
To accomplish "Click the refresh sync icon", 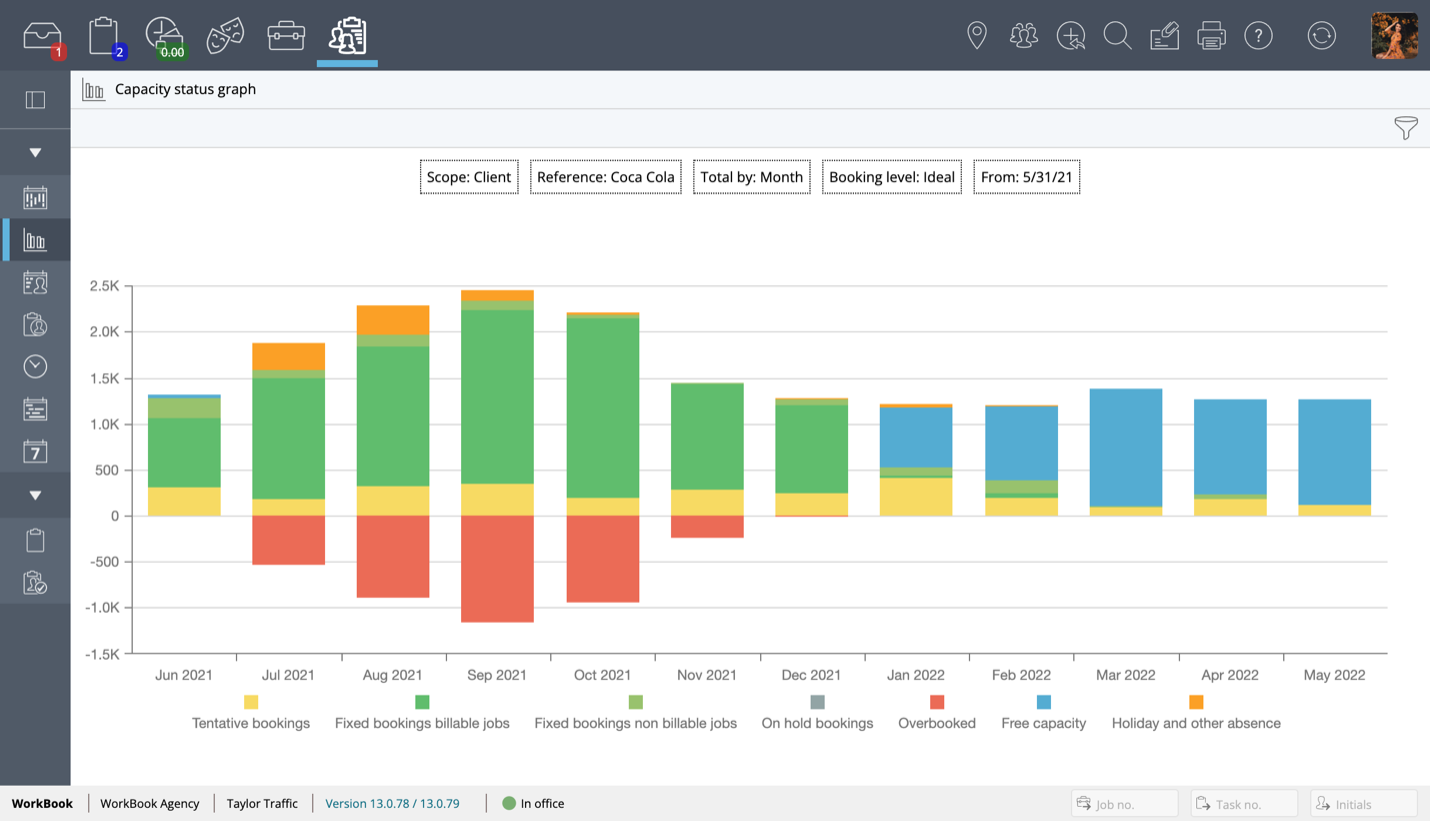I will pyautogui.click(x=1321, y=37).
